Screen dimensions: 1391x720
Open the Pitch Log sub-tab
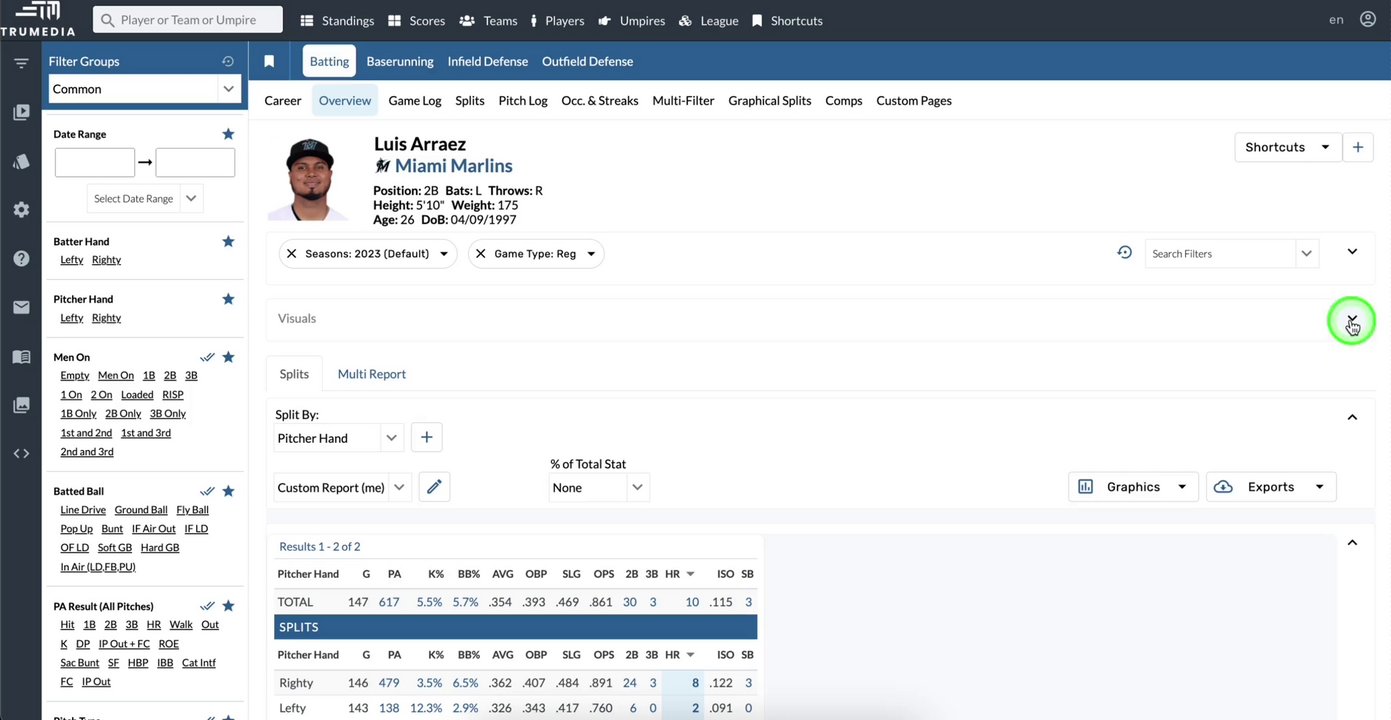tap(523, 101)
